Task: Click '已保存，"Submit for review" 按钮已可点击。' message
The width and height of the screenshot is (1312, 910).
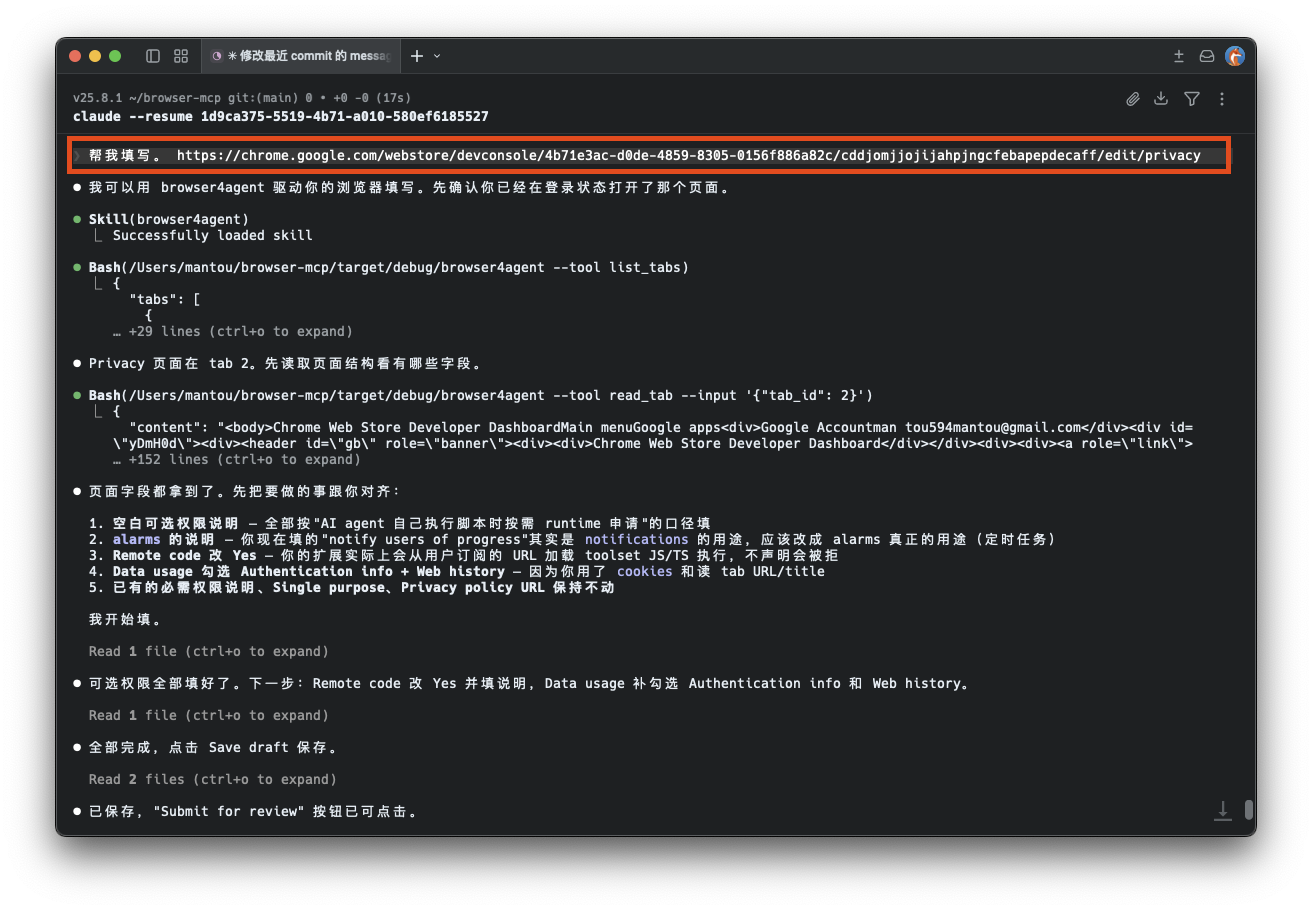Action: click(252, 811)
